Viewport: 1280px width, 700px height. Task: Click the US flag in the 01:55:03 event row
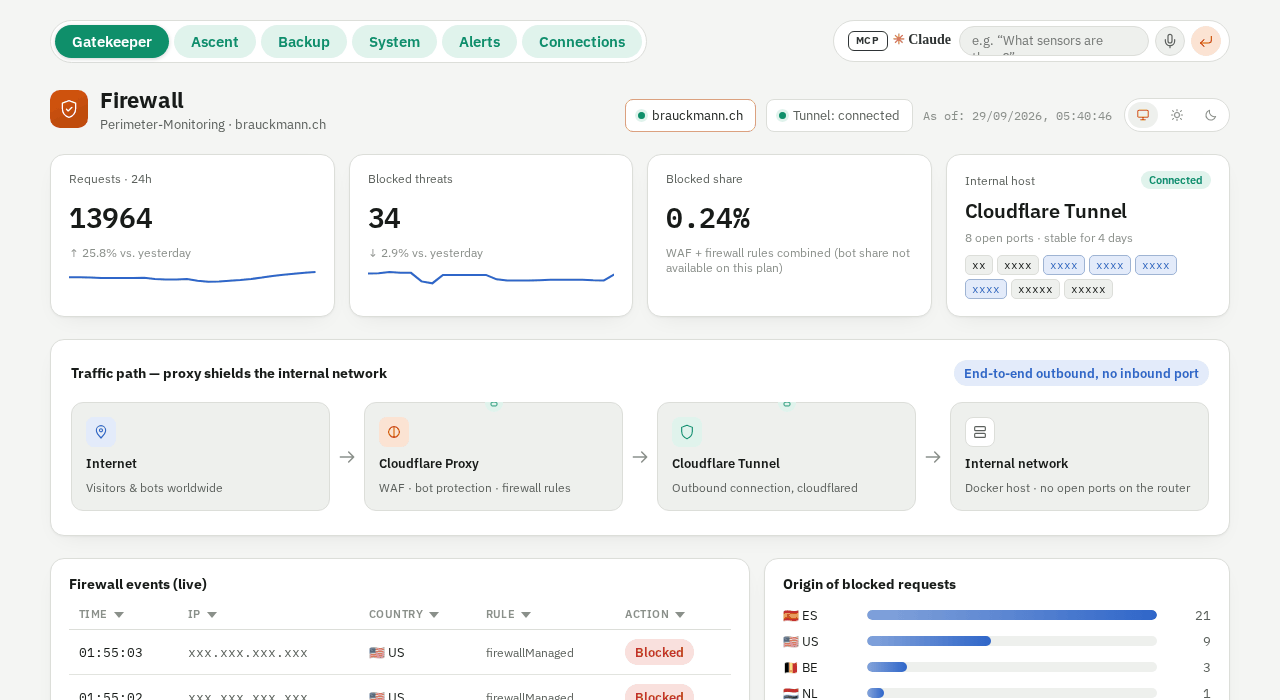coord(377,653)
